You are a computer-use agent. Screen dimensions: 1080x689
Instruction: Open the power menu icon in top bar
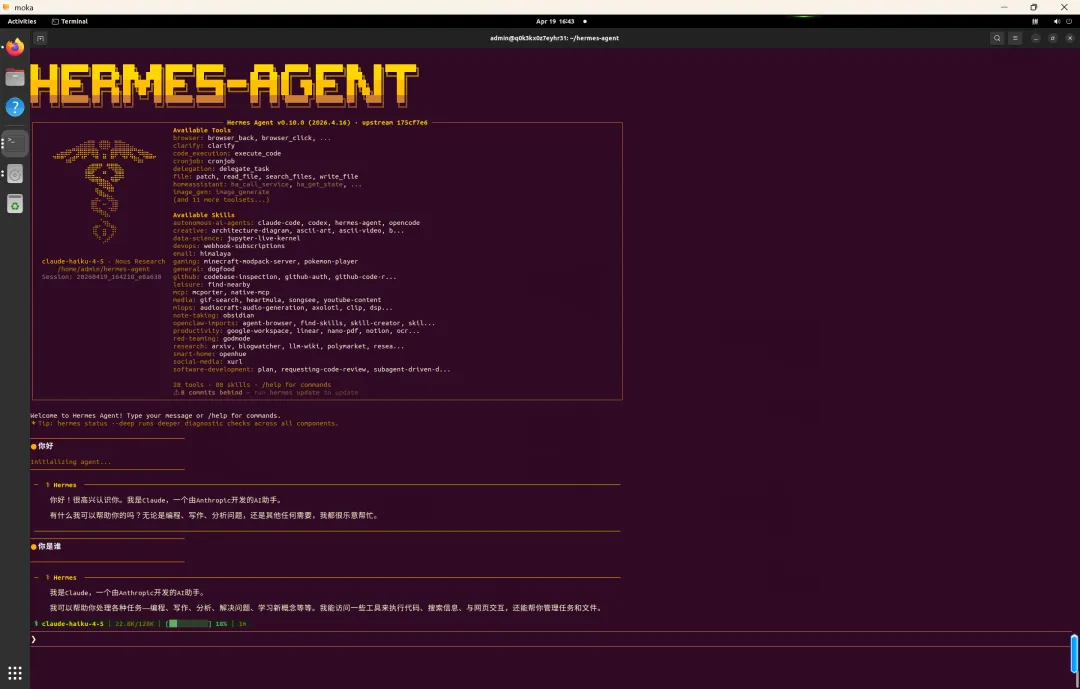click(1069, 21)
